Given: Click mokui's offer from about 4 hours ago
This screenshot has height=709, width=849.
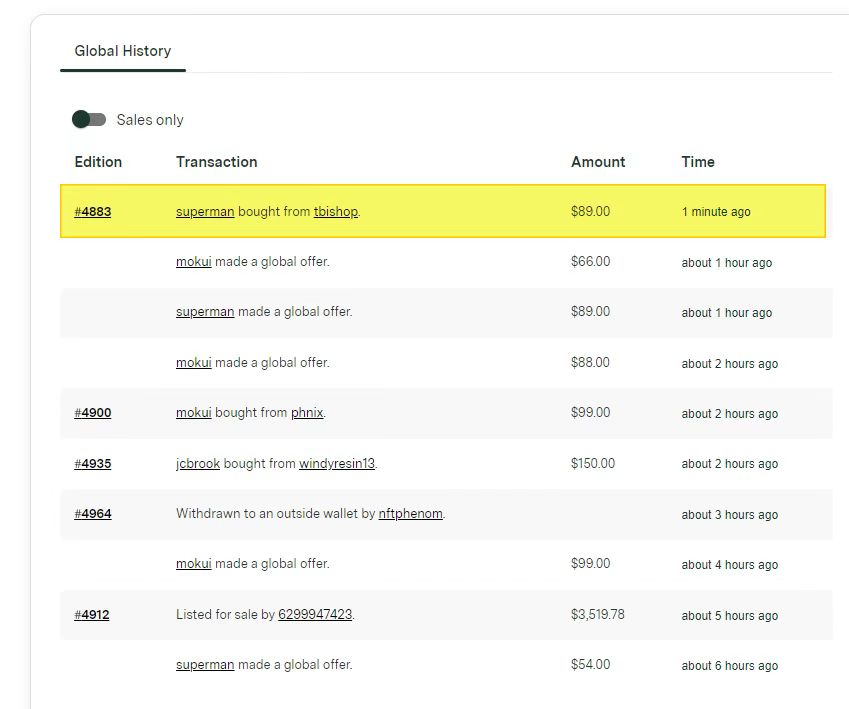Looking at the screenshot, I should (193, 564).
